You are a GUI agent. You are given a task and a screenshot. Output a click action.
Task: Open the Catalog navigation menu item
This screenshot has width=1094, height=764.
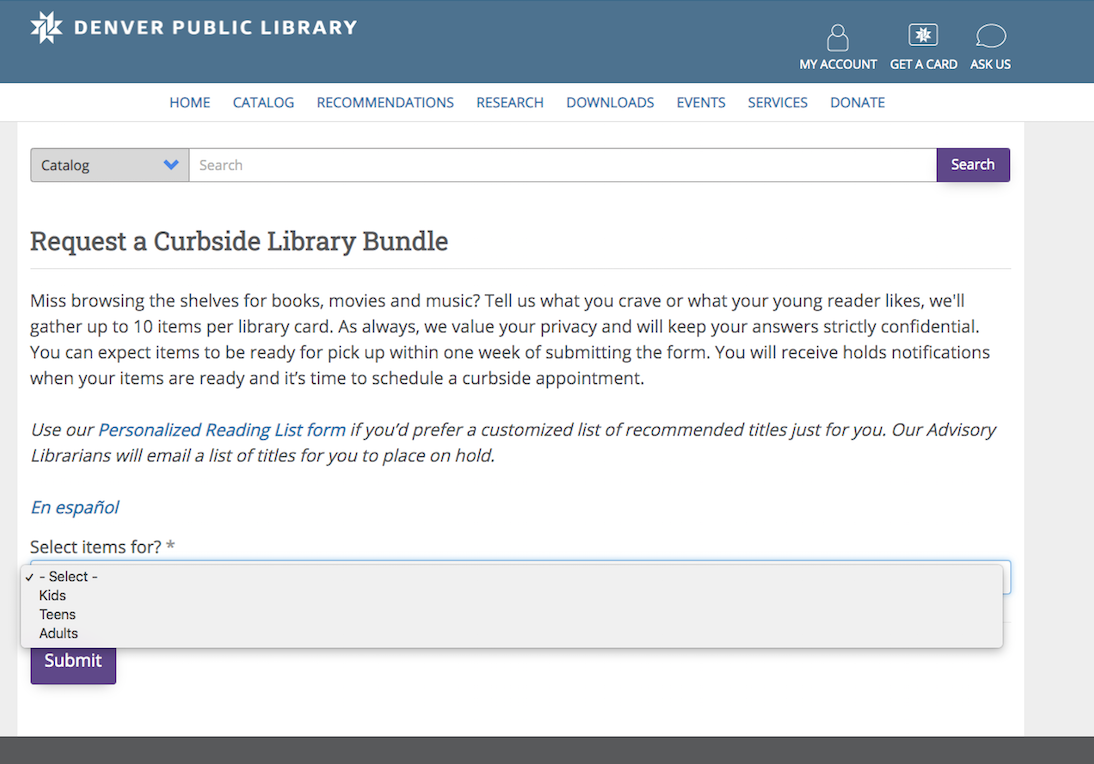point(264,103)
